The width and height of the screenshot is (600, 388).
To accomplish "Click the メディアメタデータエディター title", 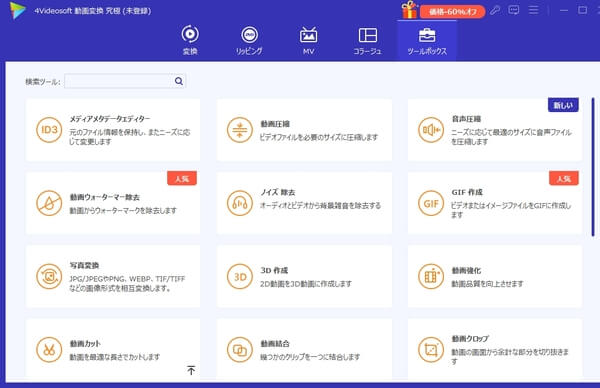I will tap(110, 119).
